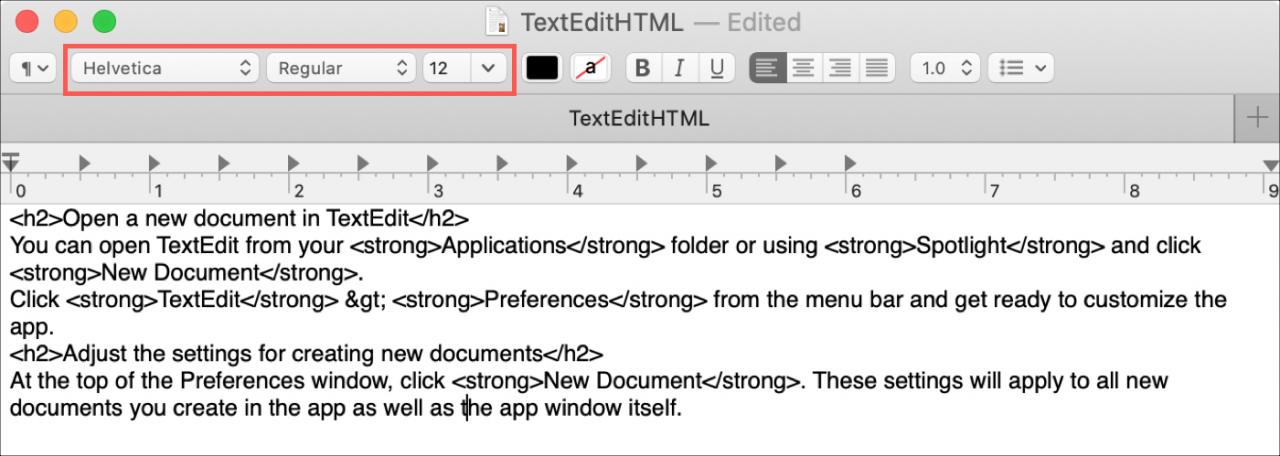Open the paragraph styles menu
The image size is (1280, 456).
(x=32, y=68)
